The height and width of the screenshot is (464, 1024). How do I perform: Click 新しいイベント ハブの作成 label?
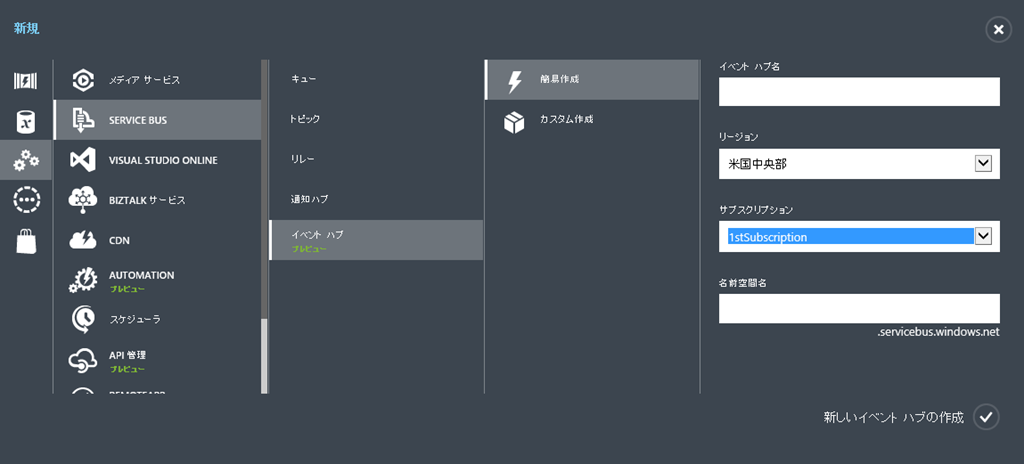(x=893, y=418)
